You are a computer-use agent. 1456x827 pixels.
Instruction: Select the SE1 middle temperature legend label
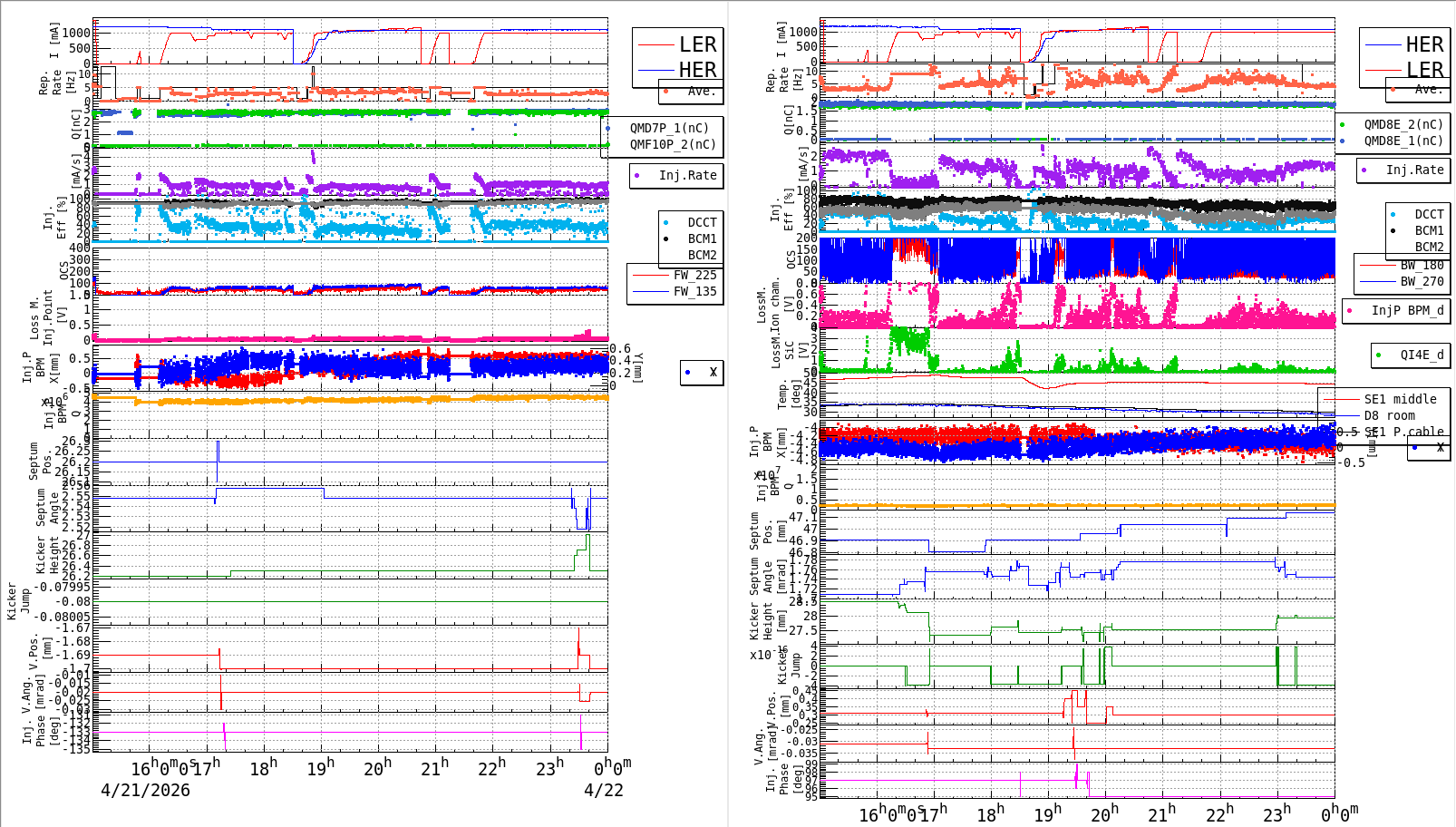(1400, 399)
